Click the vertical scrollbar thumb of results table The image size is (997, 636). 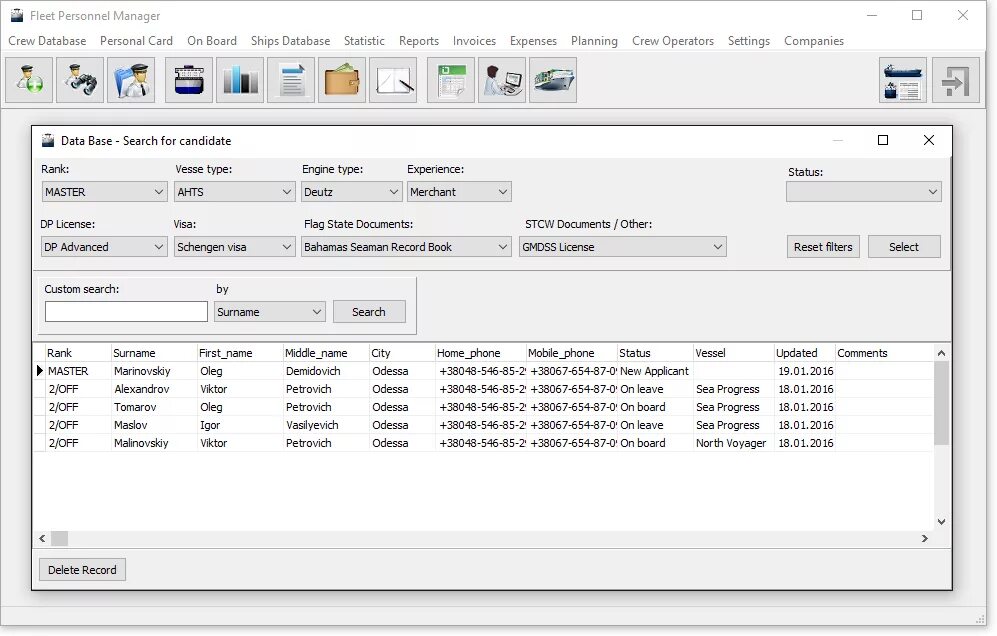click(942, 403)
